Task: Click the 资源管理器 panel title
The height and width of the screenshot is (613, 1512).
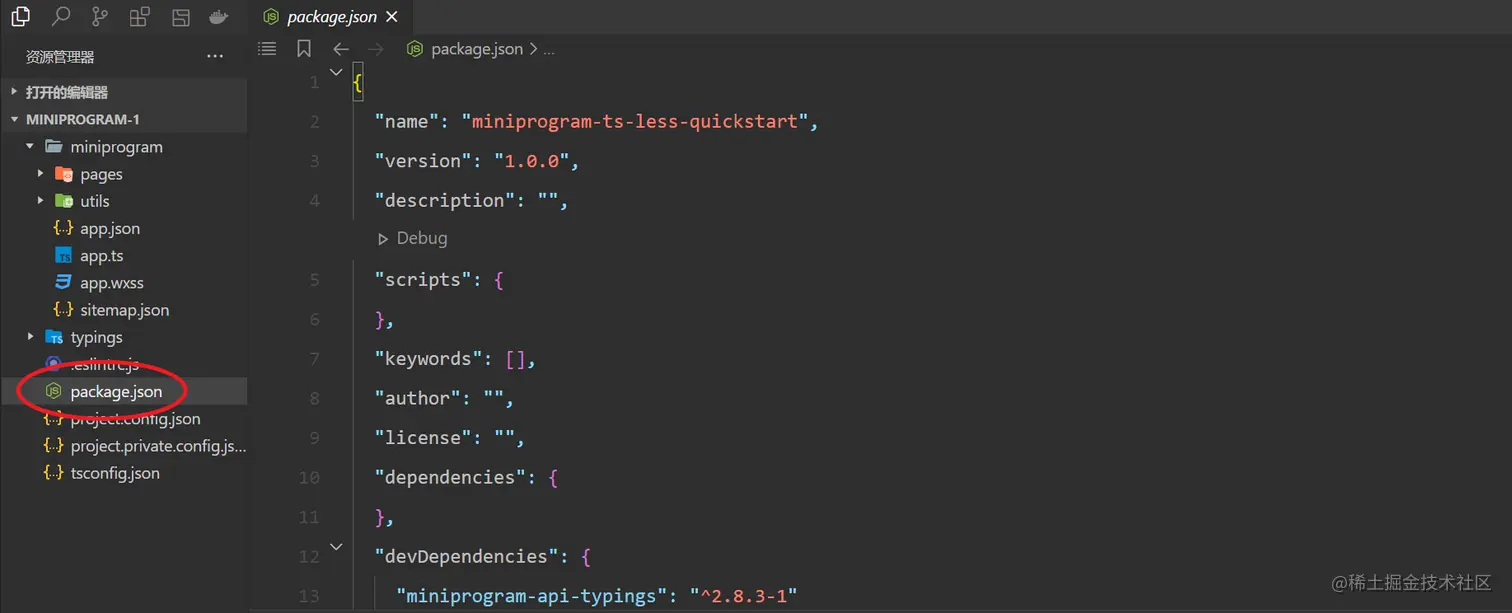Action: 60,57
